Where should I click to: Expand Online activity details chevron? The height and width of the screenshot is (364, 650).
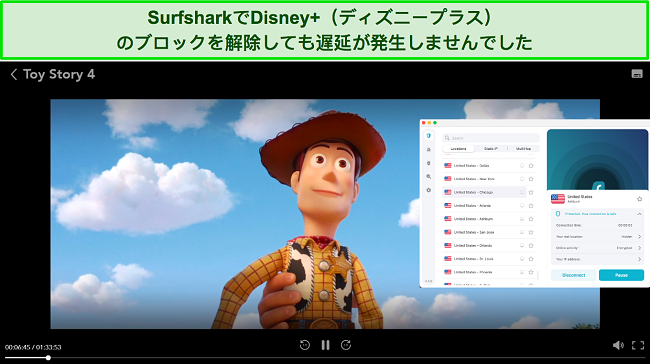[639, 248]
